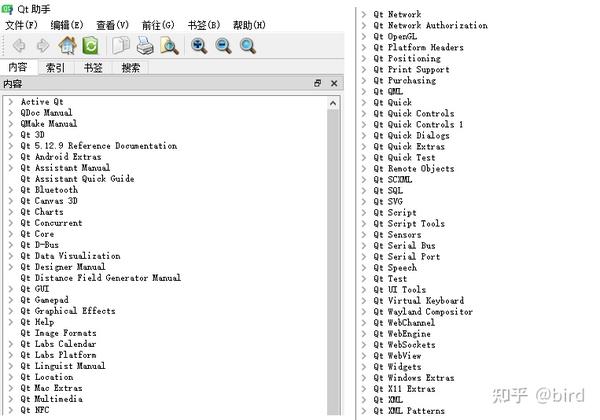Select Qt Concurrent entry
Viewport: 600px width, 420px height.
[51, 223]
